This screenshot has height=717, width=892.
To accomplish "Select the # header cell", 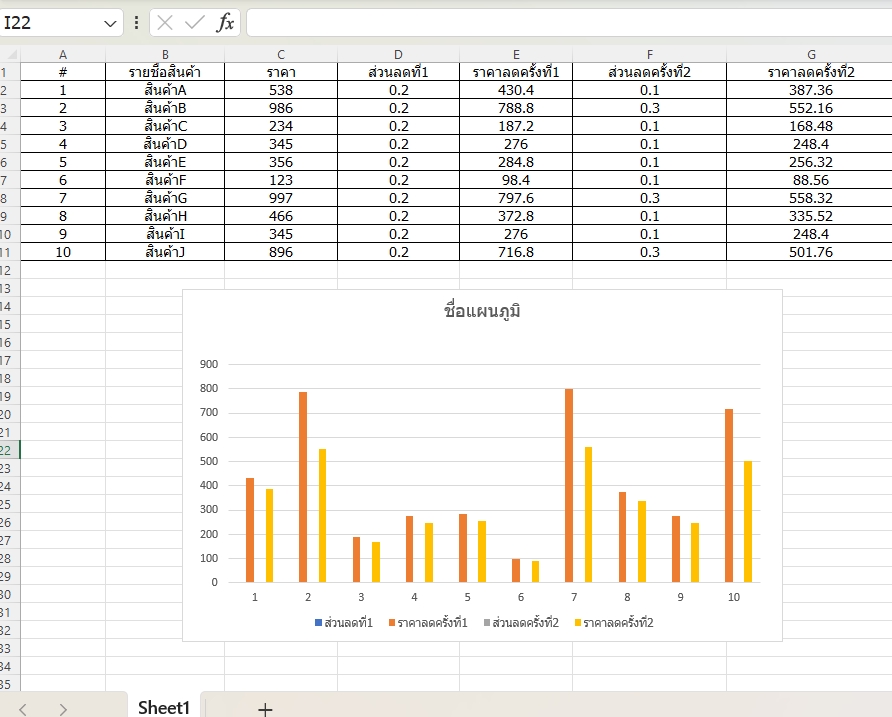I will pyautogui.click(x=63, y=72).
